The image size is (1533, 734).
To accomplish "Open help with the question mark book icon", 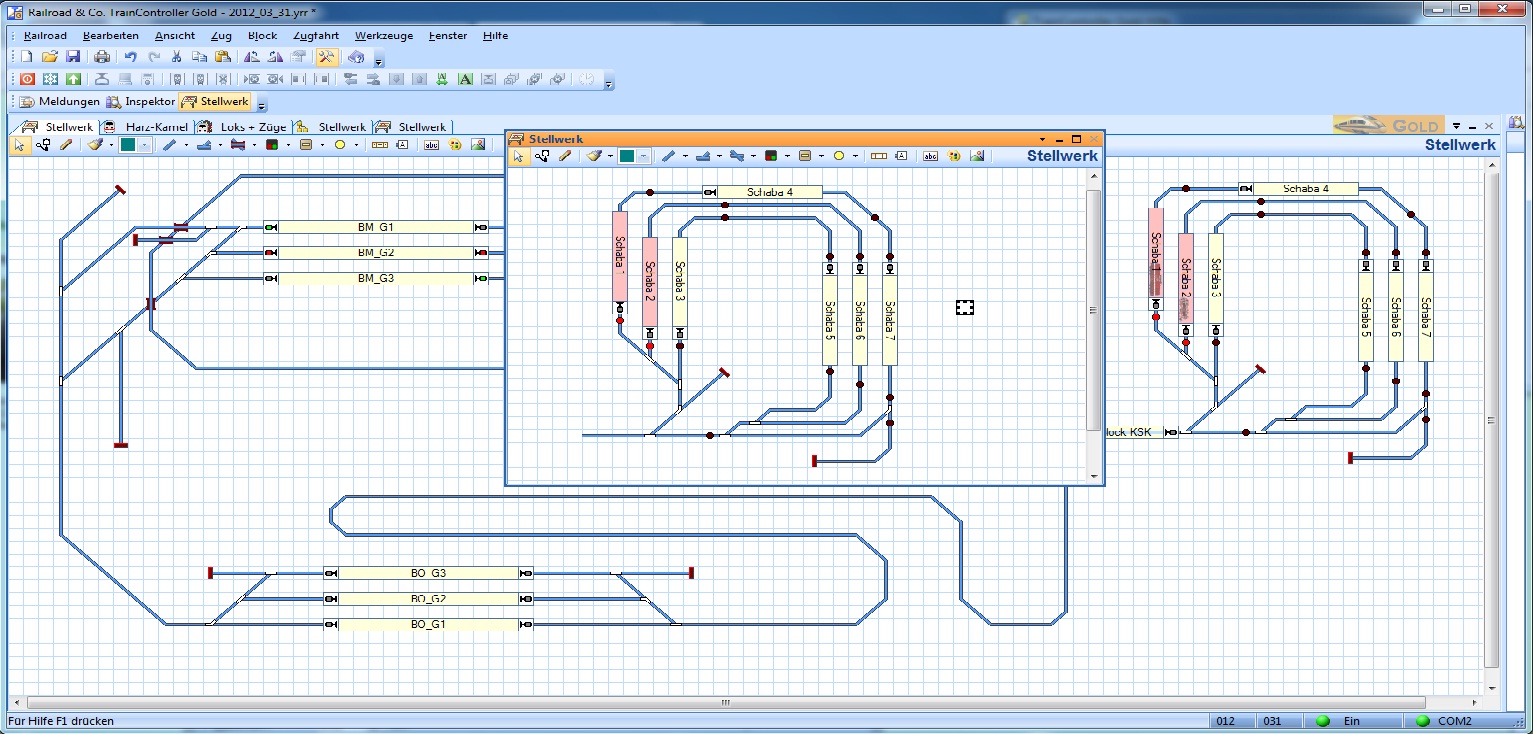I will [356, 57].
